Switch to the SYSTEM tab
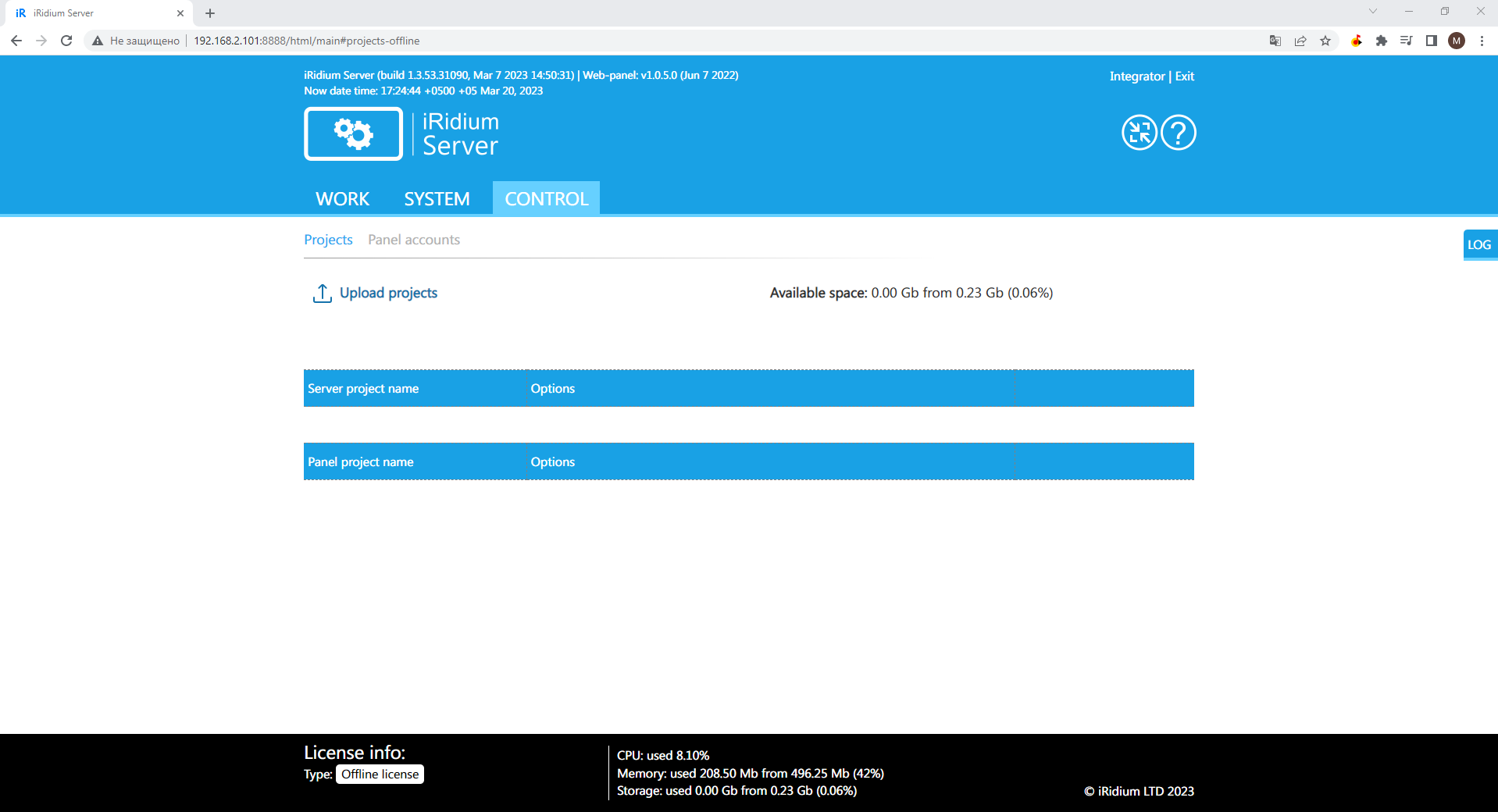The width and height of the screenshot is (1498, 812). (x=437, y=199)
